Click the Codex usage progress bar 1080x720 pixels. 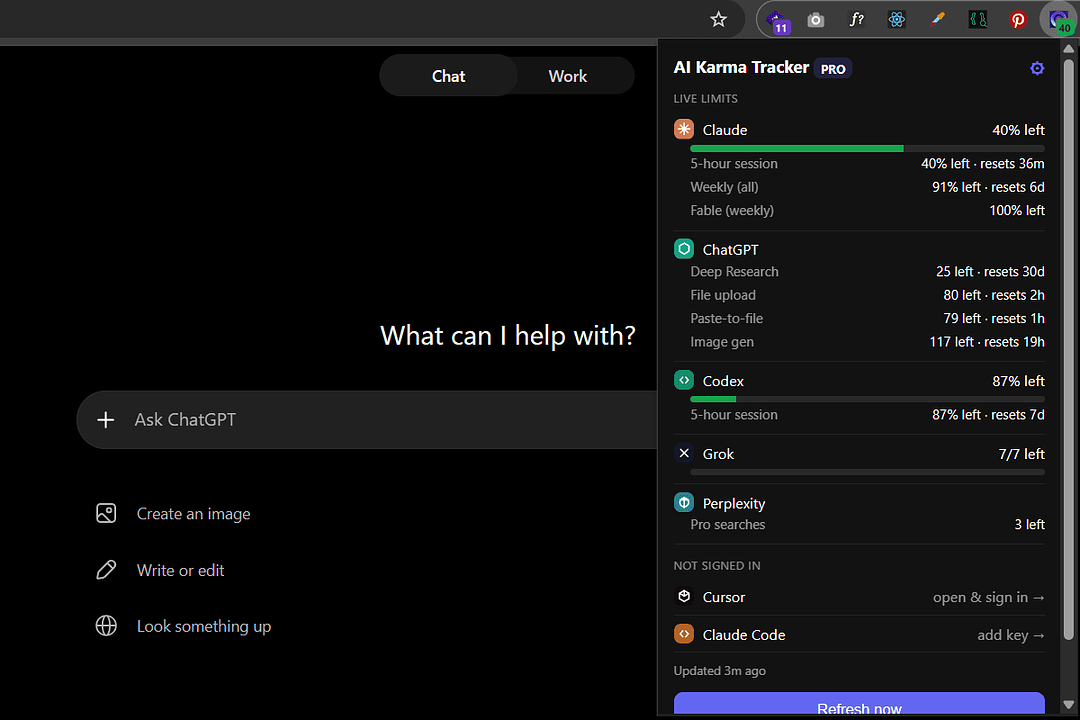[867, 399]
